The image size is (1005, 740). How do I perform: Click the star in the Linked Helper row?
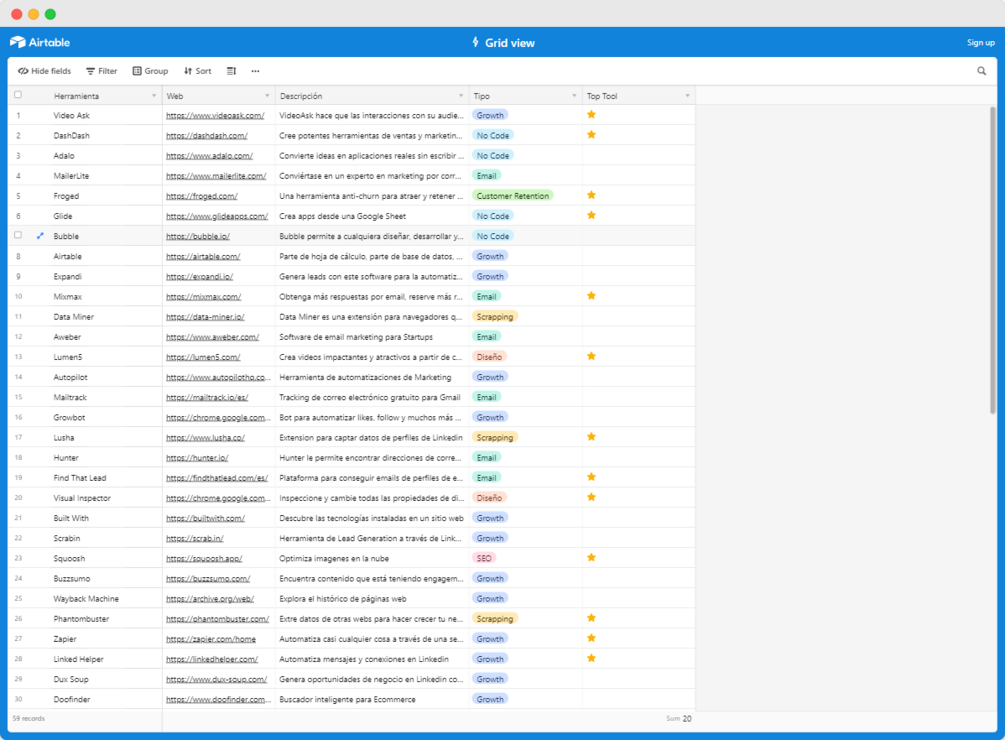591,659
